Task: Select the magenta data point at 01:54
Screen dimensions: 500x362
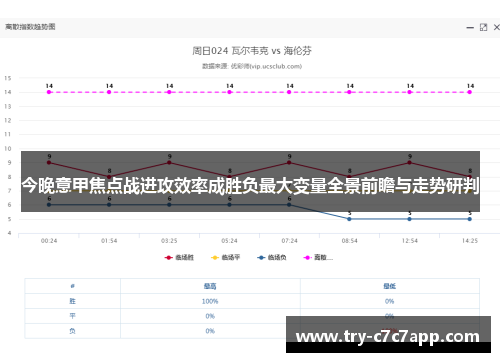Action: point(109,92)
